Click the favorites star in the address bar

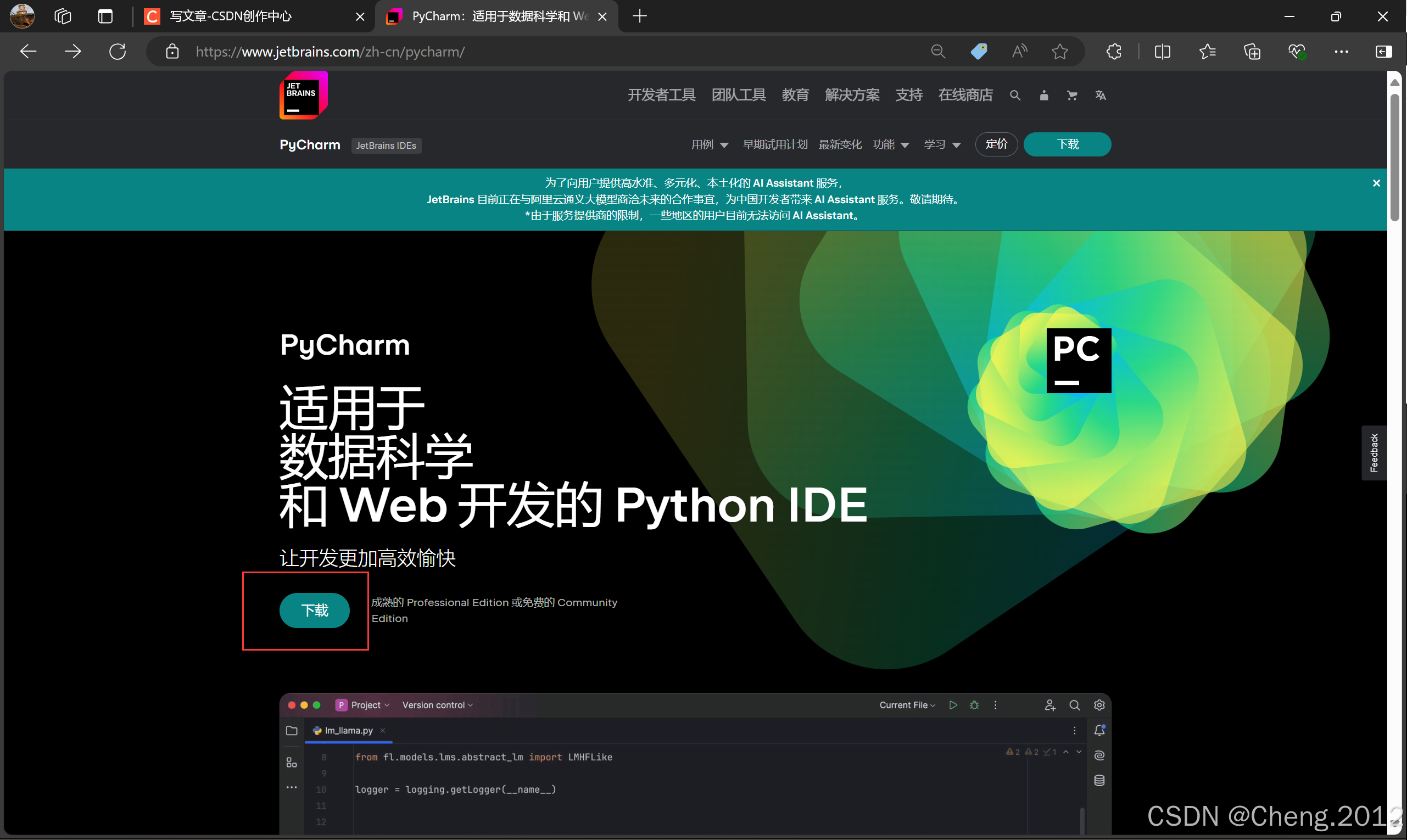1060,52
